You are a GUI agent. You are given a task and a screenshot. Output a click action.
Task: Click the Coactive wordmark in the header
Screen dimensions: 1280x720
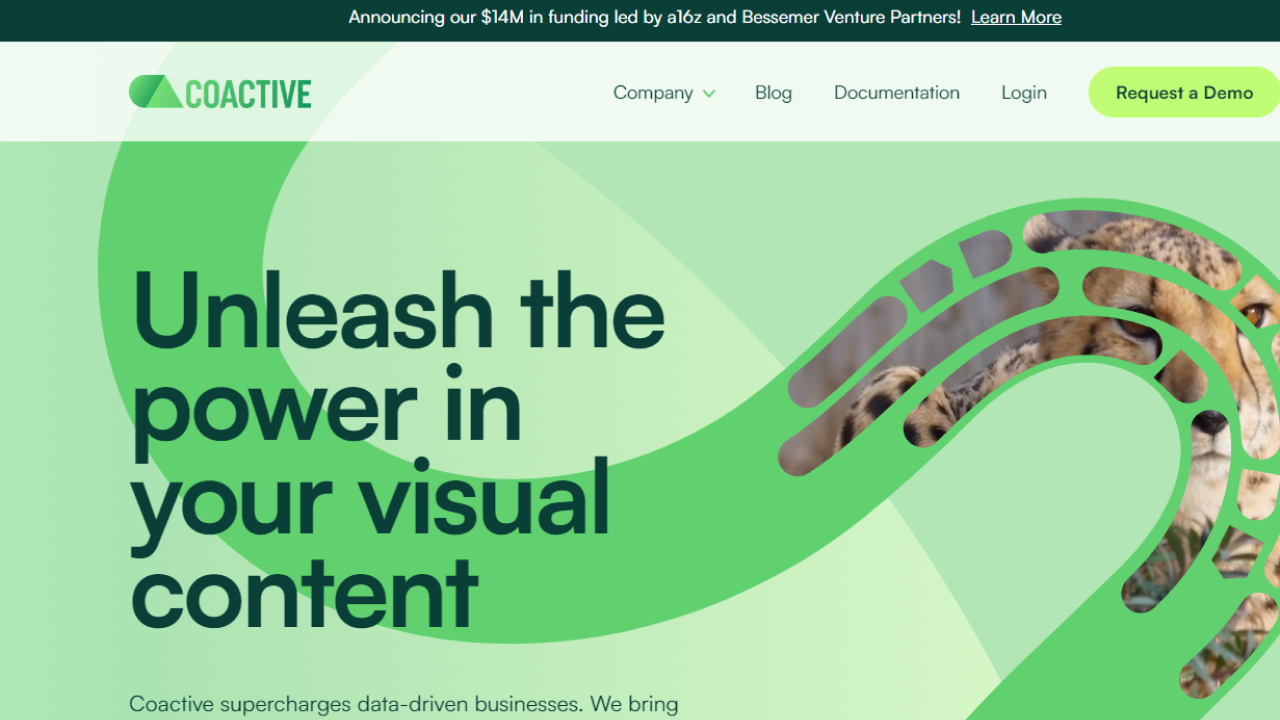click(x=247, y=92)
